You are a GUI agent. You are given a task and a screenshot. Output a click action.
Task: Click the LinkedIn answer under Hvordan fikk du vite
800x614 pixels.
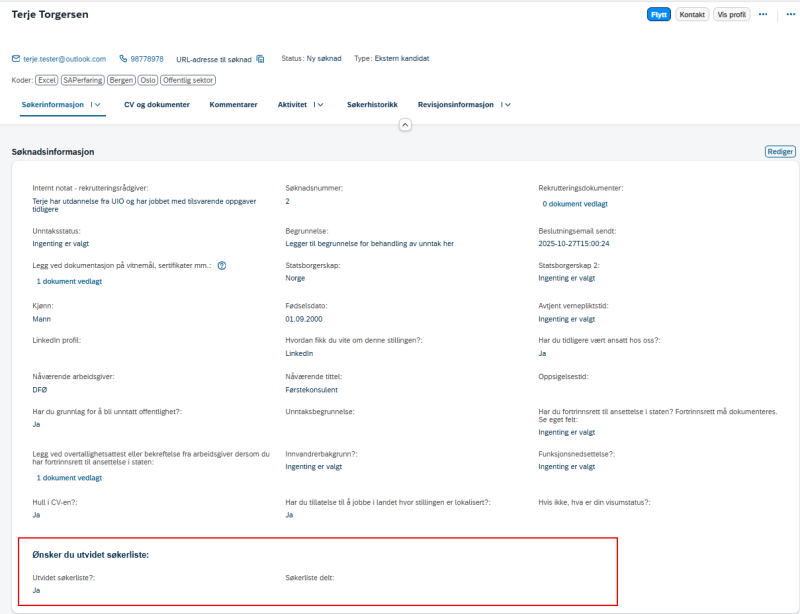(x=299, y=353)
